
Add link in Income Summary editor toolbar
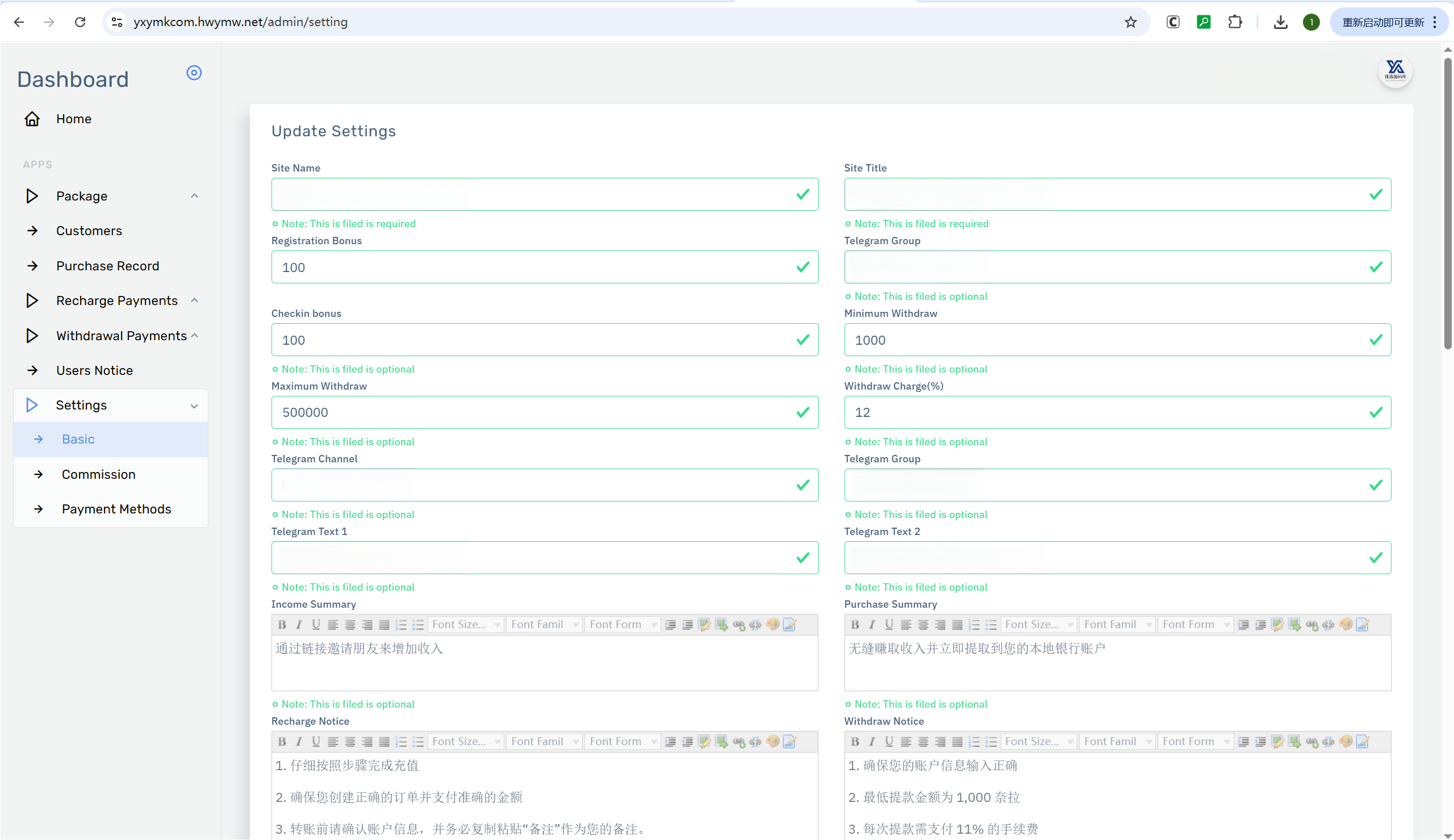tap(738, 624)
